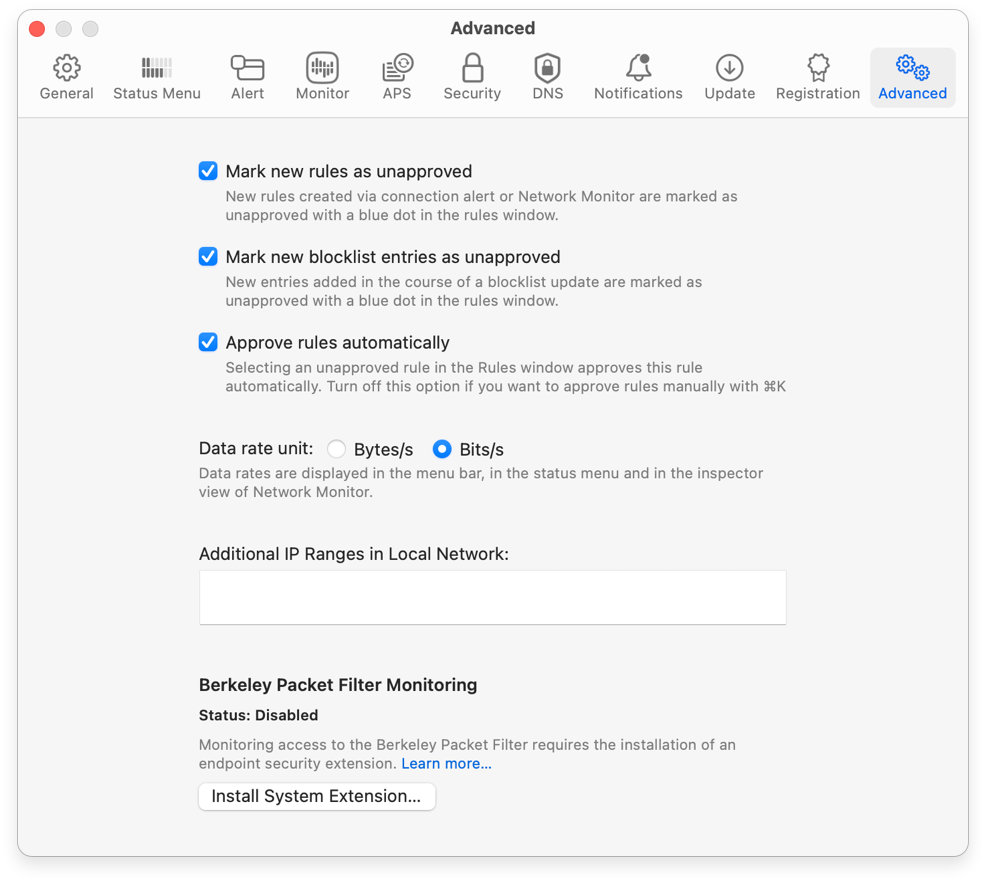Select Bits/s data rate unit
This screenshot has height=882, width=986.
click(442, 449)
